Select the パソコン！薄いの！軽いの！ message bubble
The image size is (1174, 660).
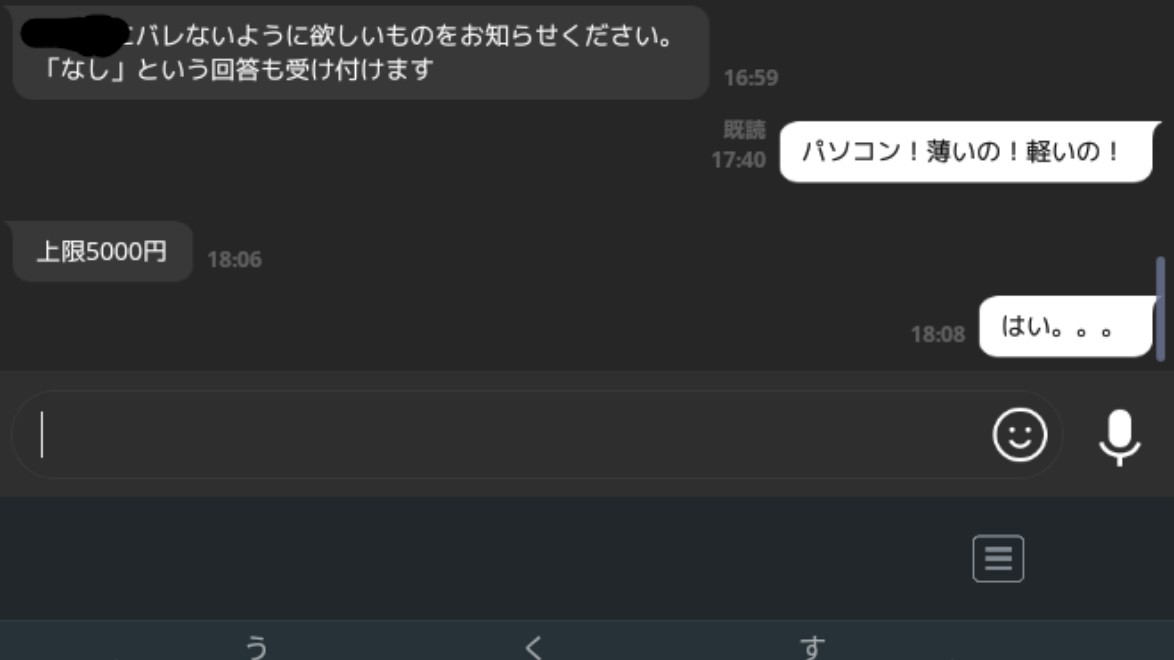965,151
